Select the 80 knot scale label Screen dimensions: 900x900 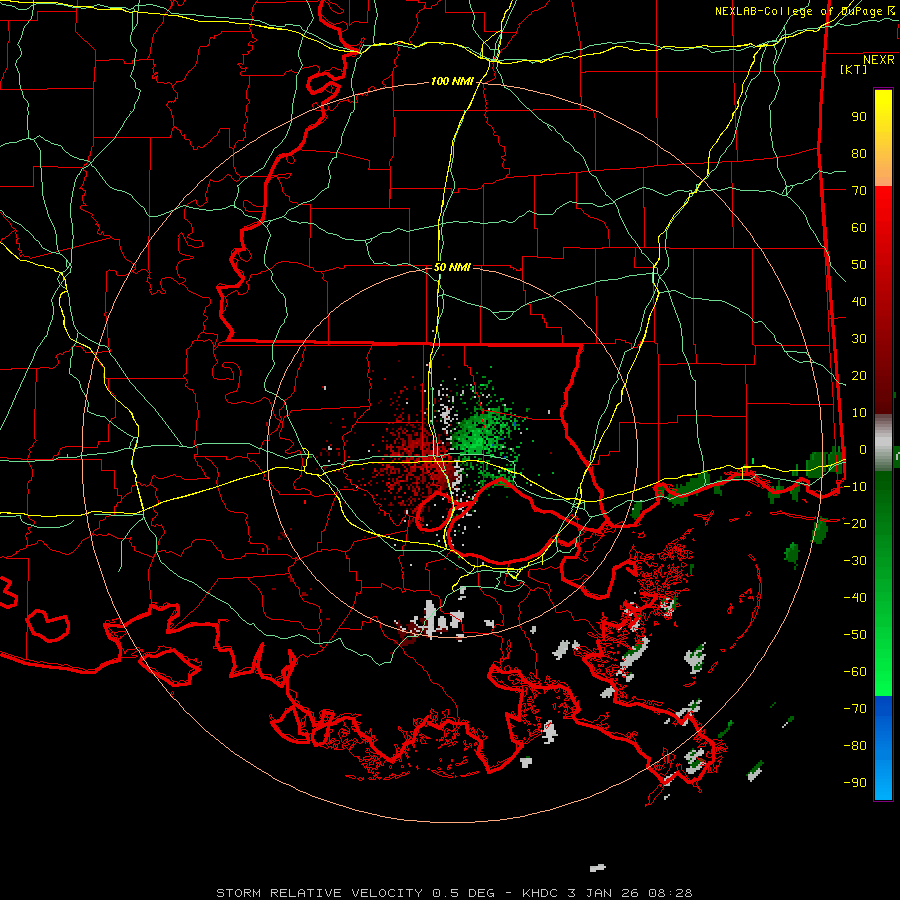click(859, 154)
